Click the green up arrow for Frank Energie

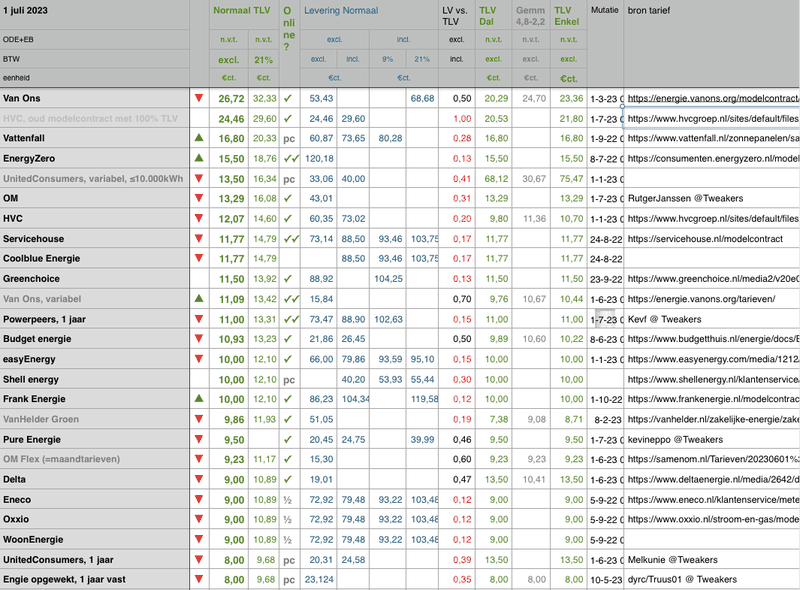click(x=199, y=398)
